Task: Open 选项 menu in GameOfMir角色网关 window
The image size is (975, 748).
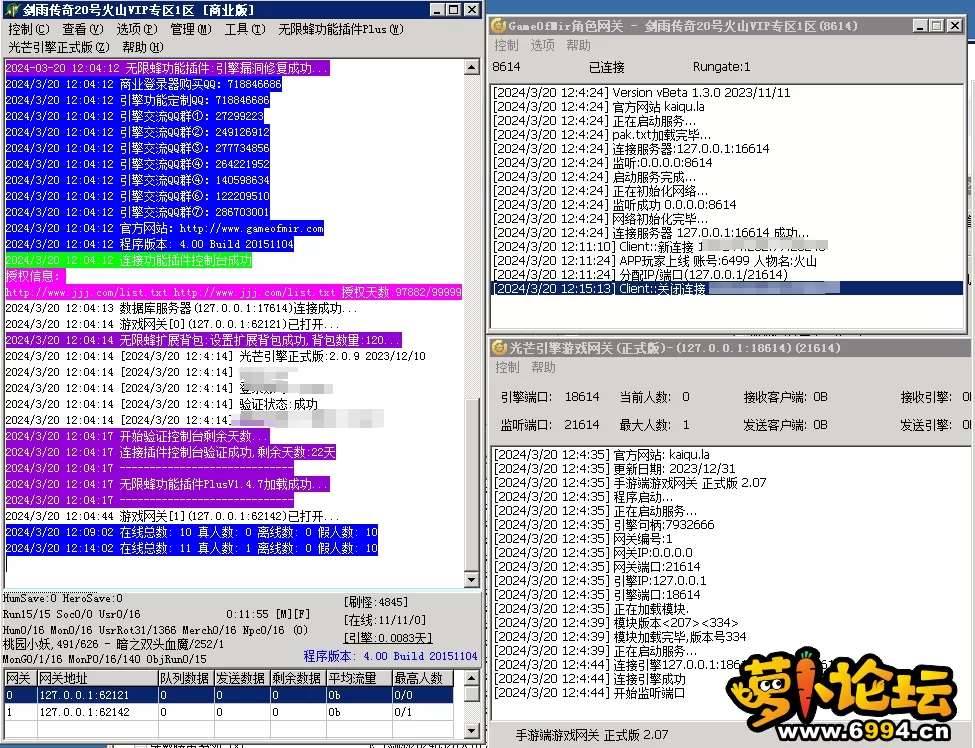Action: pyautogui.click(x=542, y=45)
